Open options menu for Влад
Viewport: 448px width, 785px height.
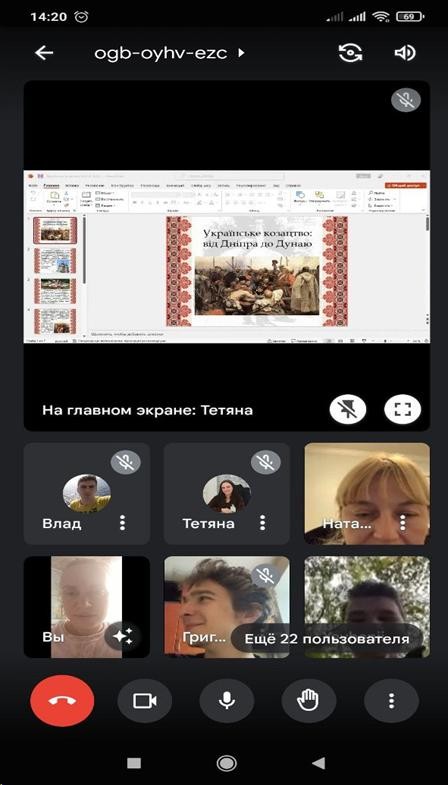122,523
